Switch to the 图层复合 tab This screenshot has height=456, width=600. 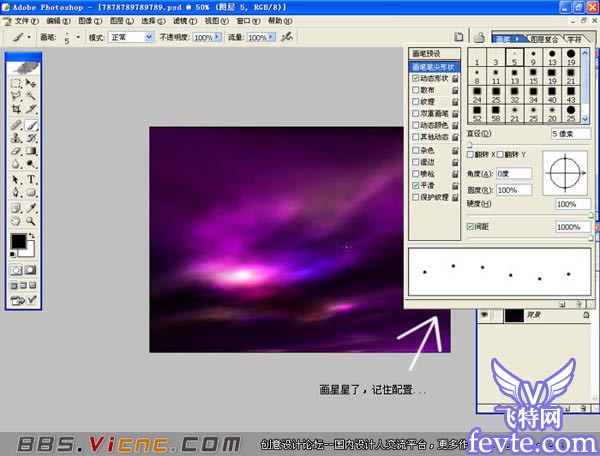tap(544, 38)
